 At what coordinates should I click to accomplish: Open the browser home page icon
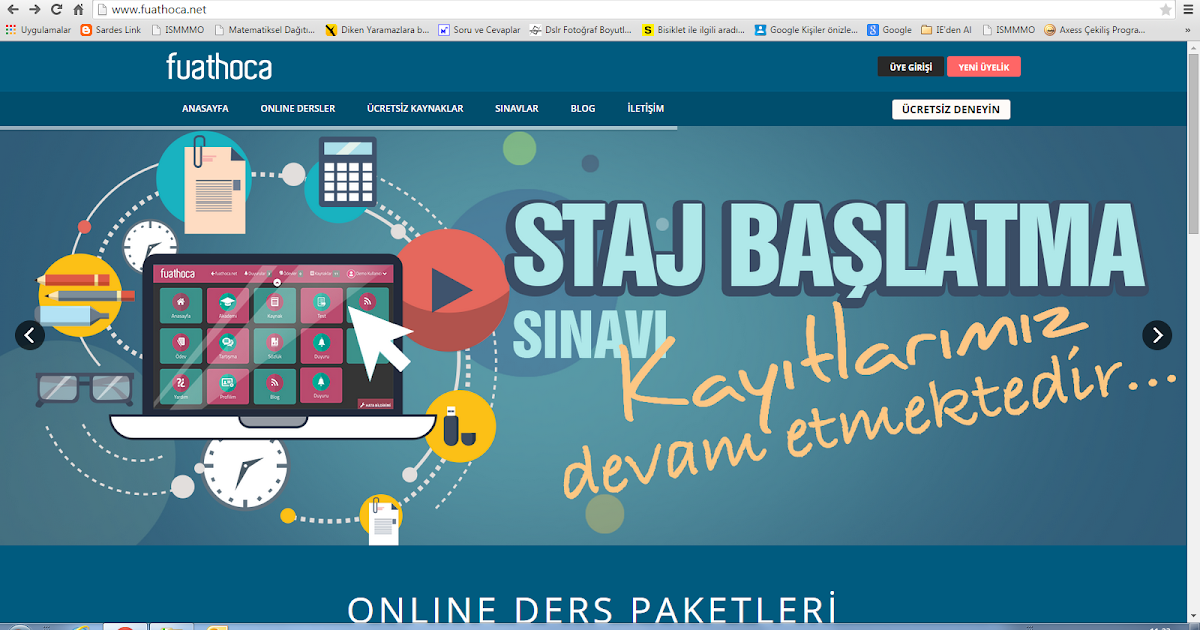[78, 9]
